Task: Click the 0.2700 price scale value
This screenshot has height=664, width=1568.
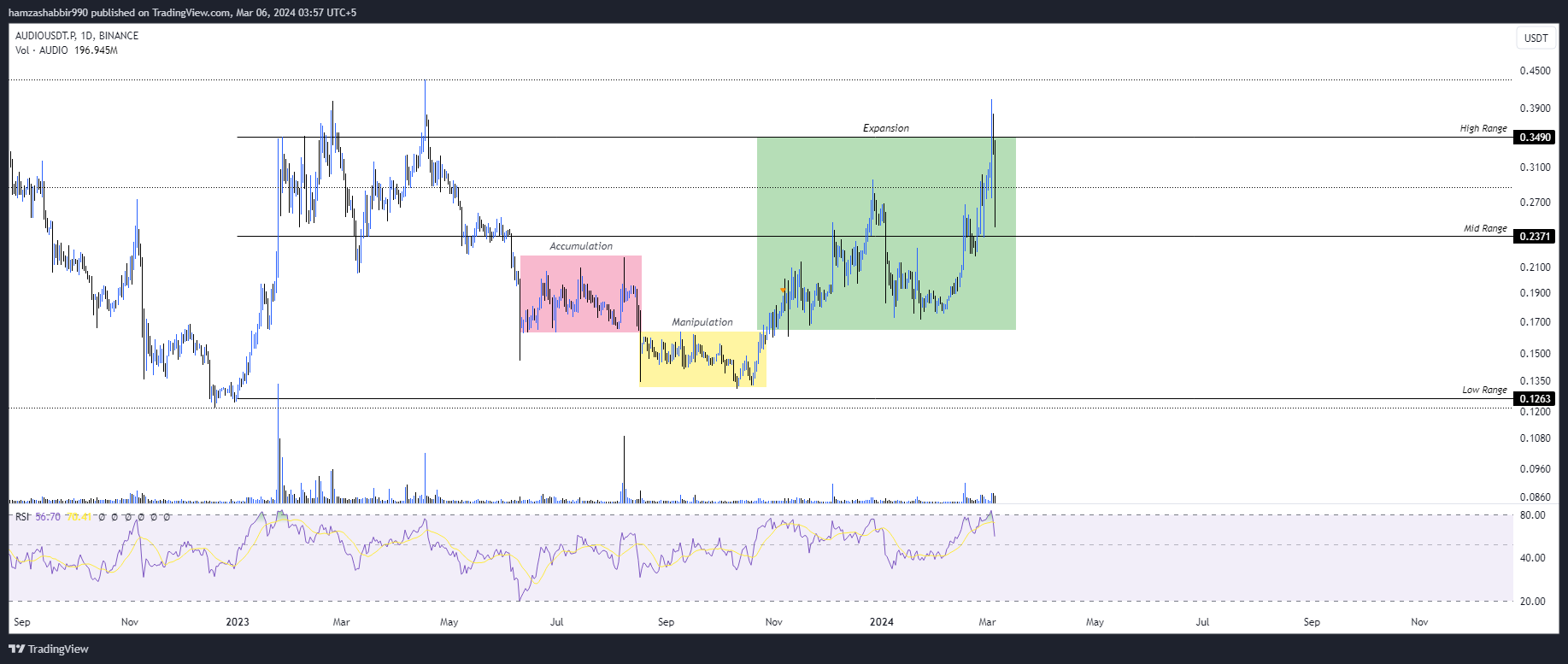Action: tap(1535, 203)
